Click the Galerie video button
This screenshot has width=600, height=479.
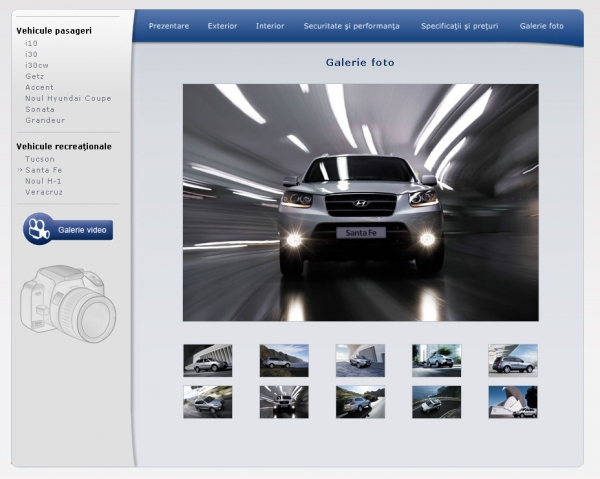pos(68,229)
